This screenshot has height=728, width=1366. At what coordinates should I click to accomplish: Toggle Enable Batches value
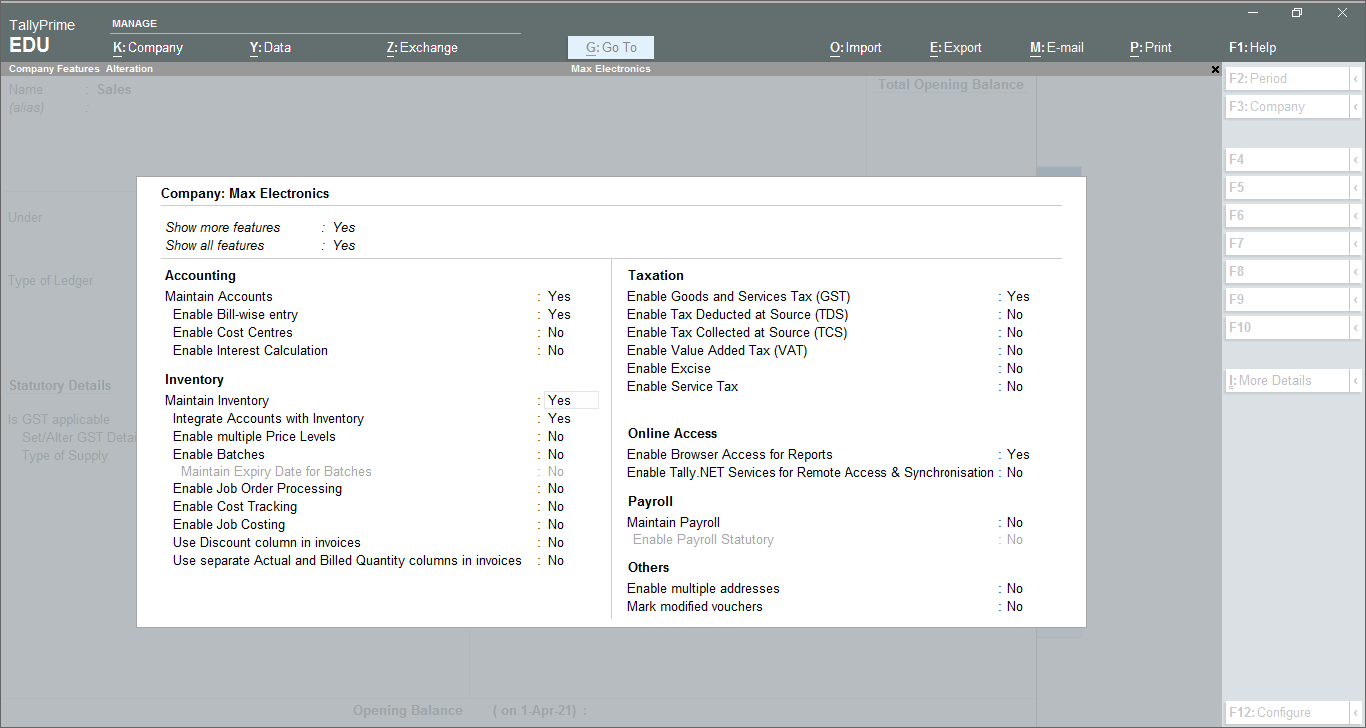pos(556,455)
